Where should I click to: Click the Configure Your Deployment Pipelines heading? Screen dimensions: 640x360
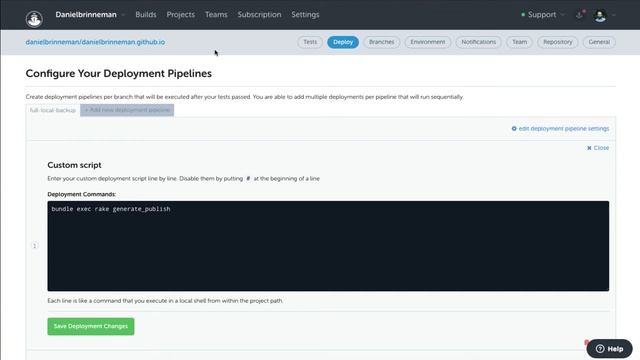[119, 73]
